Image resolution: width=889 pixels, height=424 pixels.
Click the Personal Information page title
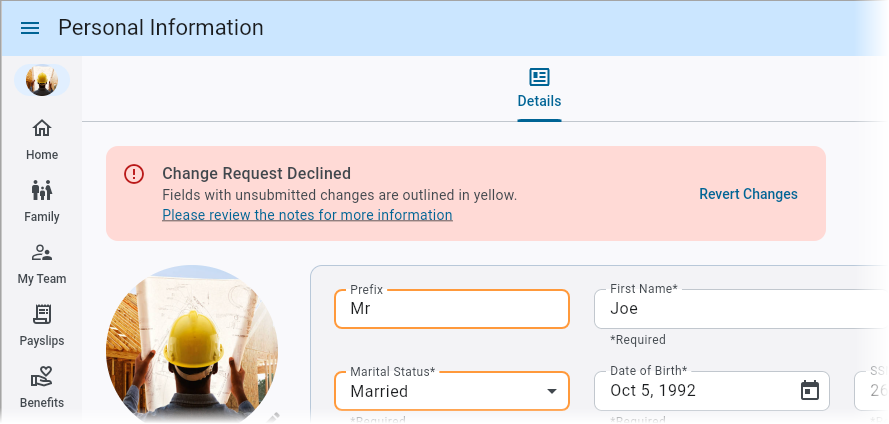point(161,28)
